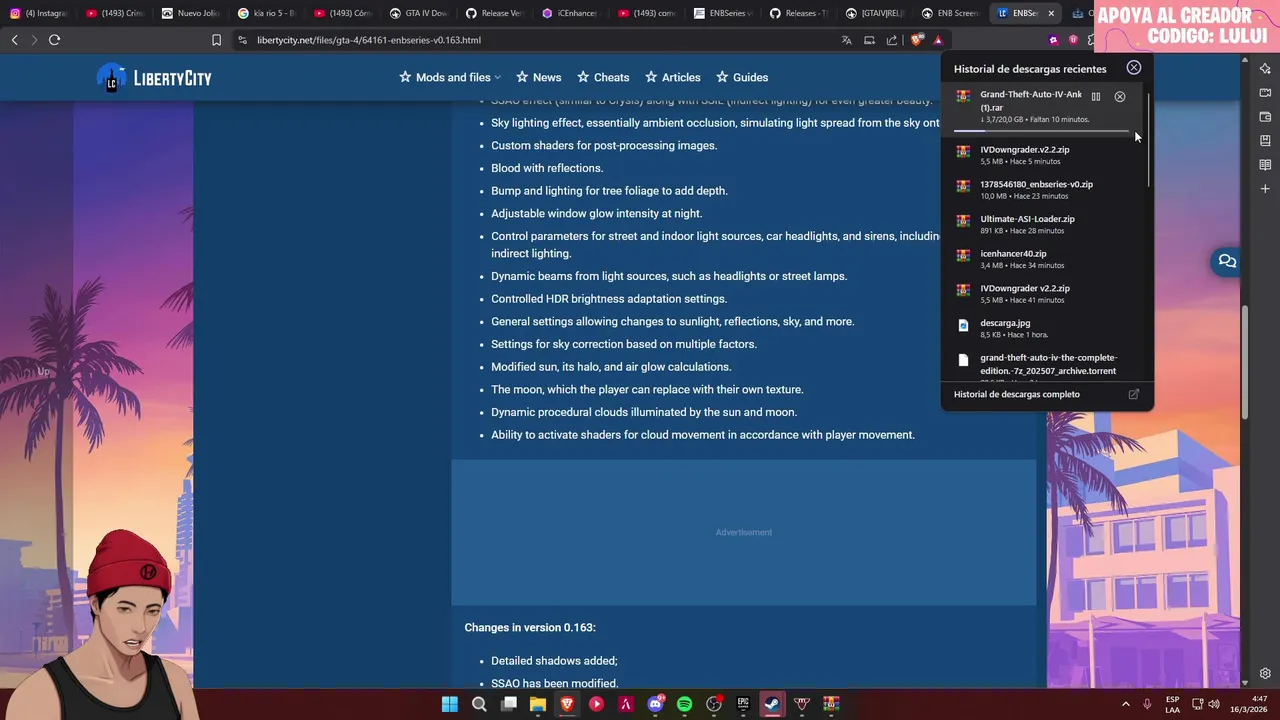Open Brave Rewards triangle icon
Viewport: 1280px width, 720px height.
(x=938, y=40)
